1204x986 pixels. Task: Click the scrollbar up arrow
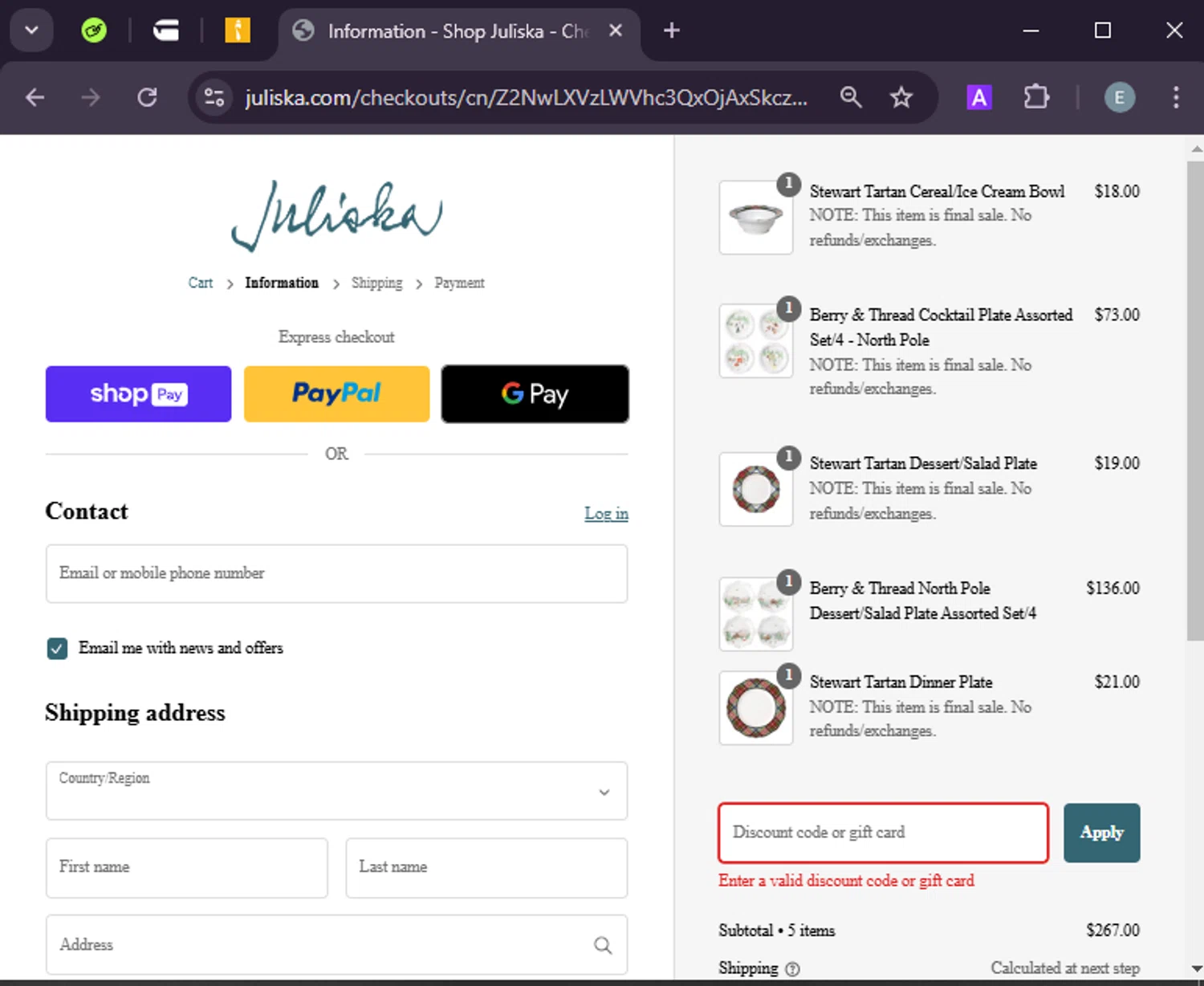(x=1196, y=149)
